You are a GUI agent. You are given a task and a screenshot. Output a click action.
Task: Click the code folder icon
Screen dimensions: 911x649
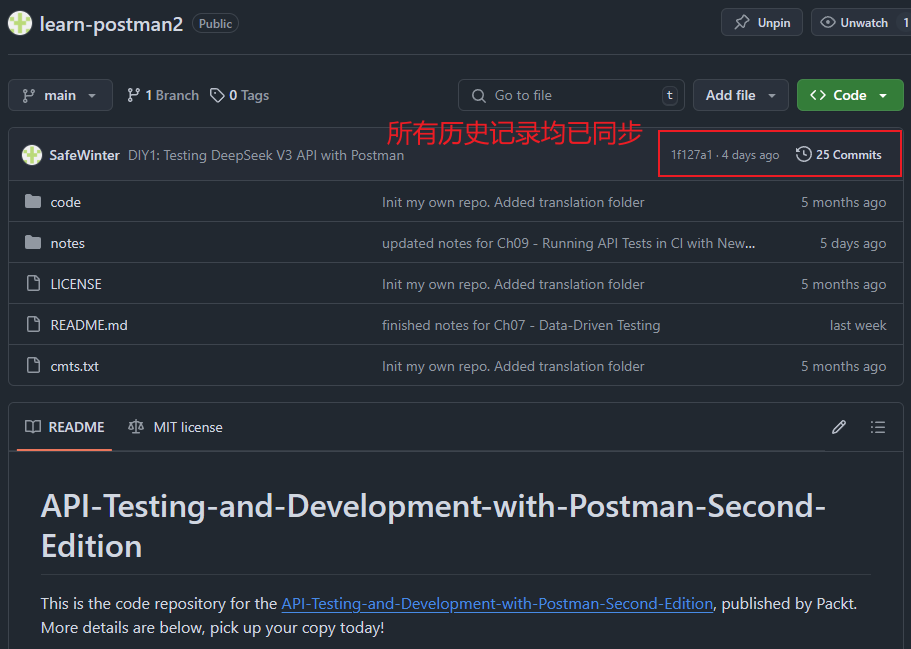tap(33, 202)
